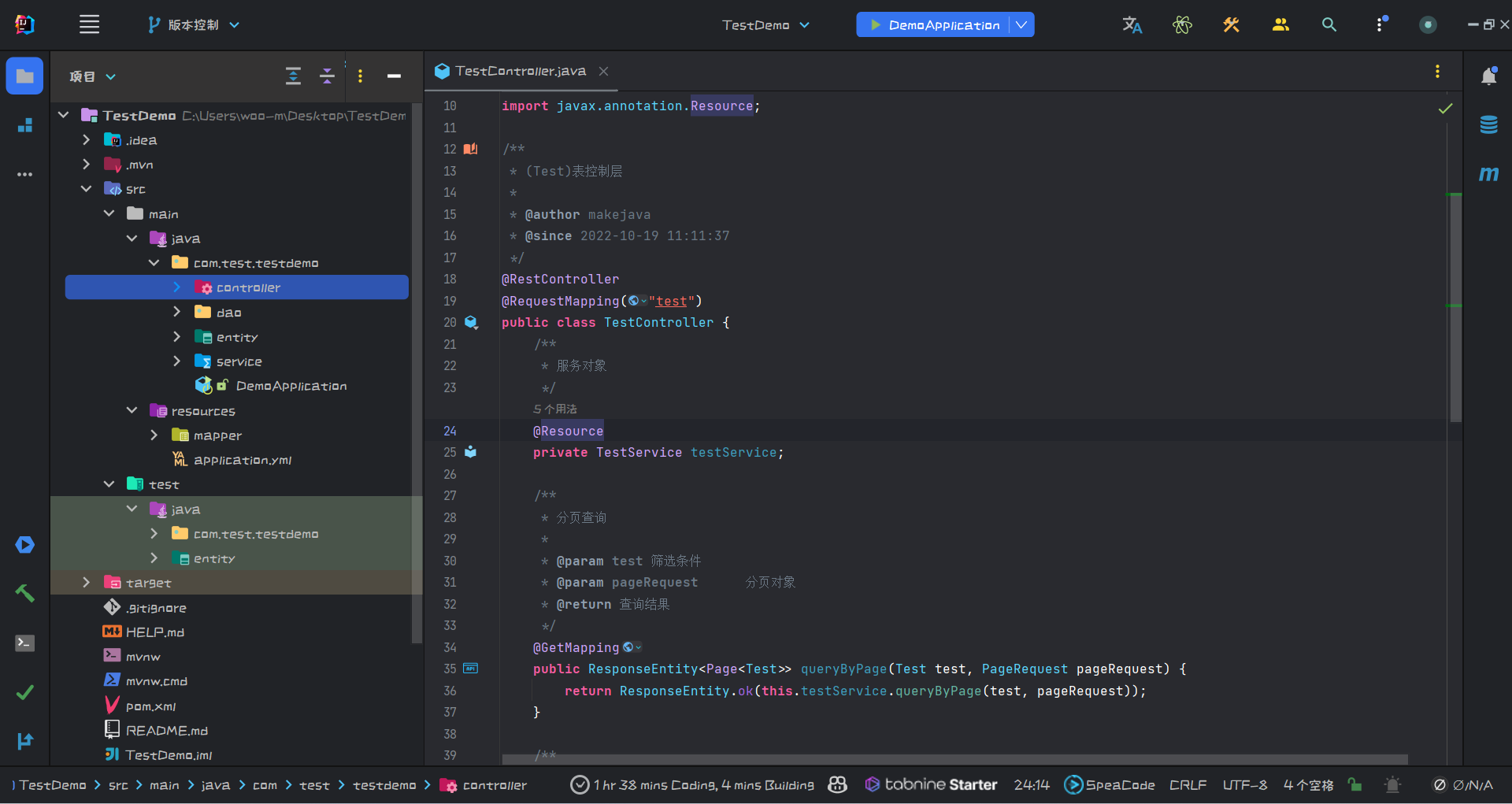The height and width of the screenshot is (804, 1512).
Task: Open the main hamburger menu
Action: tap(89, 25)
